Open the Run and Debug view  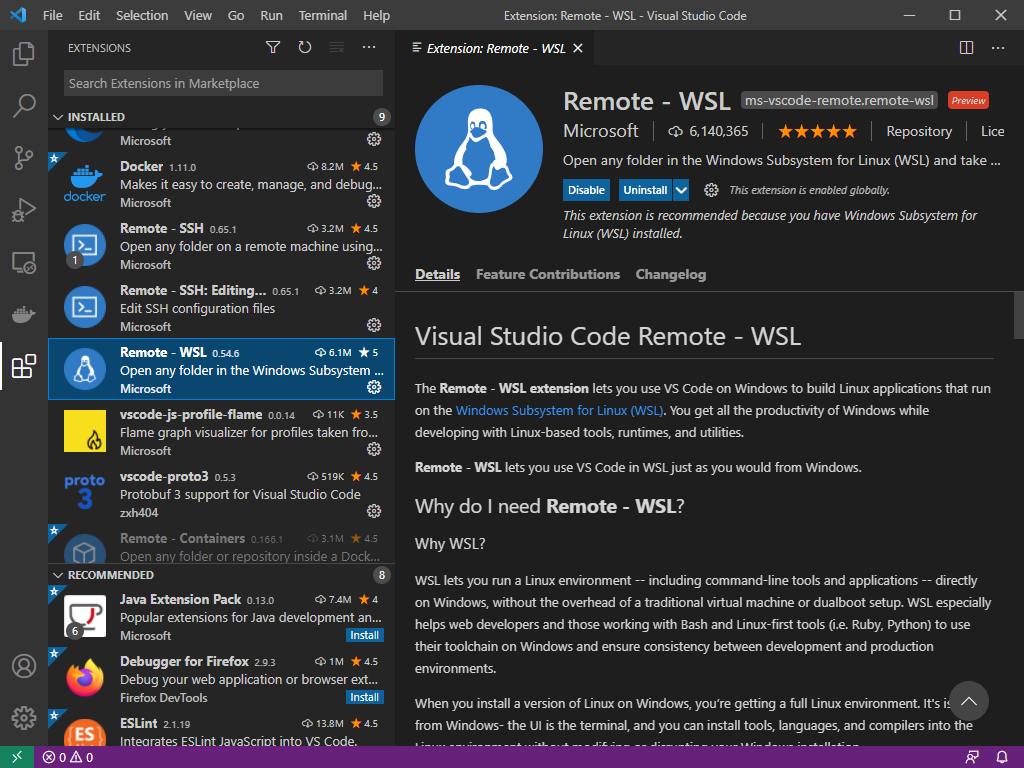tap(24, 210)
